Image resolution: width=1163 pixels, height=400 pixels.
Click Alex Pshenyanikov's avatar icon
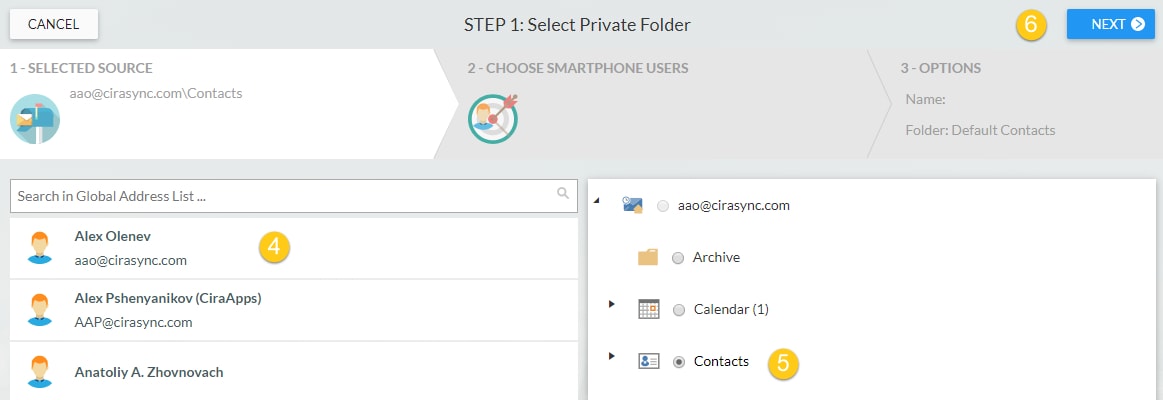(x=40, y=309)
